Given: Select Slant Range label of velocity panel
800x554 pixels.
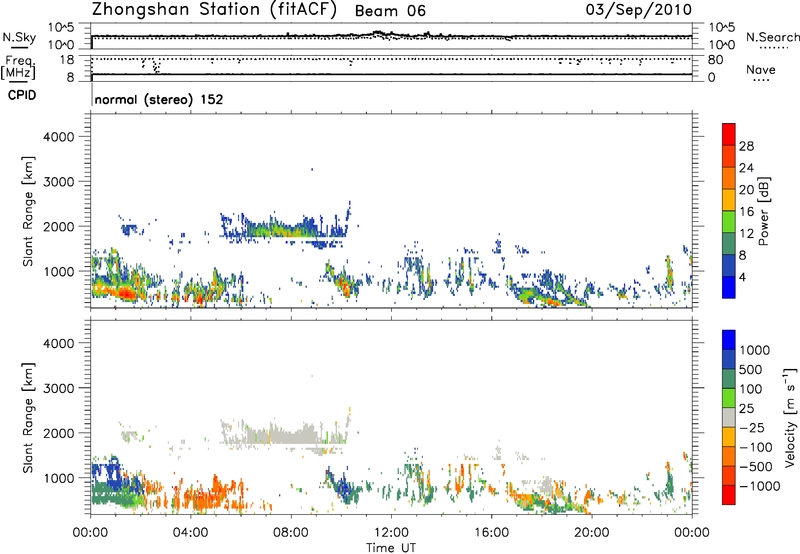Looking at the screenshot, I should point(28,418).
